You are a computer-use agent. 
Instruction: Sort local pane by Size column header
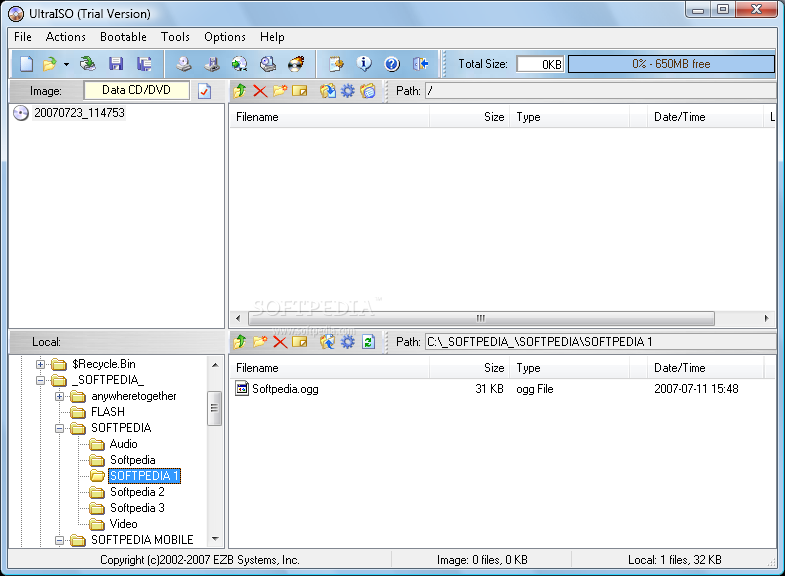coord(469,368)
